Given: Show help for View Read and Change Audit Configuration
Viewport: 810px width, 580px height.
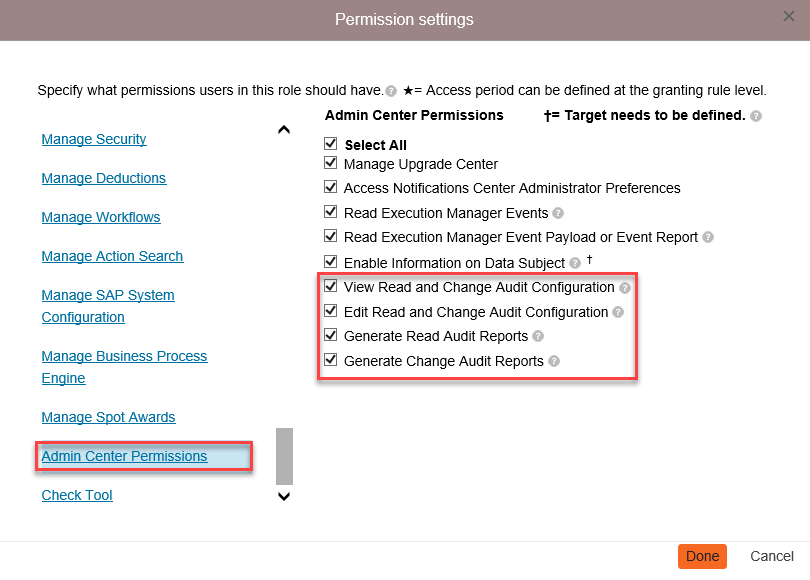Looking at the screenshot, I should pyautogui.click(x=625, y=288).
